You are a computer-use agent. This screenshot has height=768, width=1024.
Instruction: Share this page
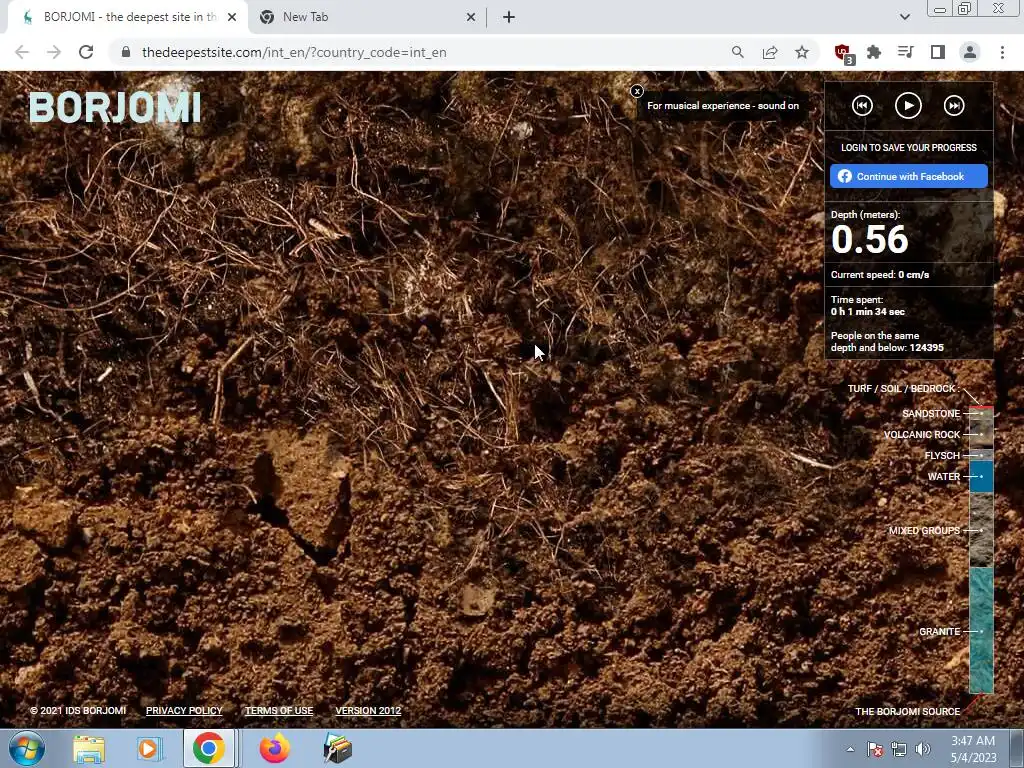pyautogui.click(x=770, y=52)
